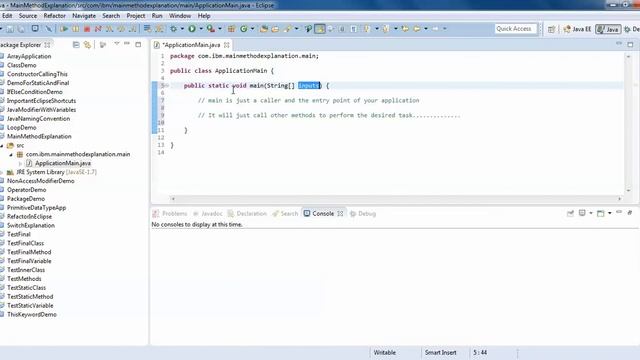Viewport: 640px width, 360px height.
Task: Open the Back history dropdown arrow
Action: [426, 29]
